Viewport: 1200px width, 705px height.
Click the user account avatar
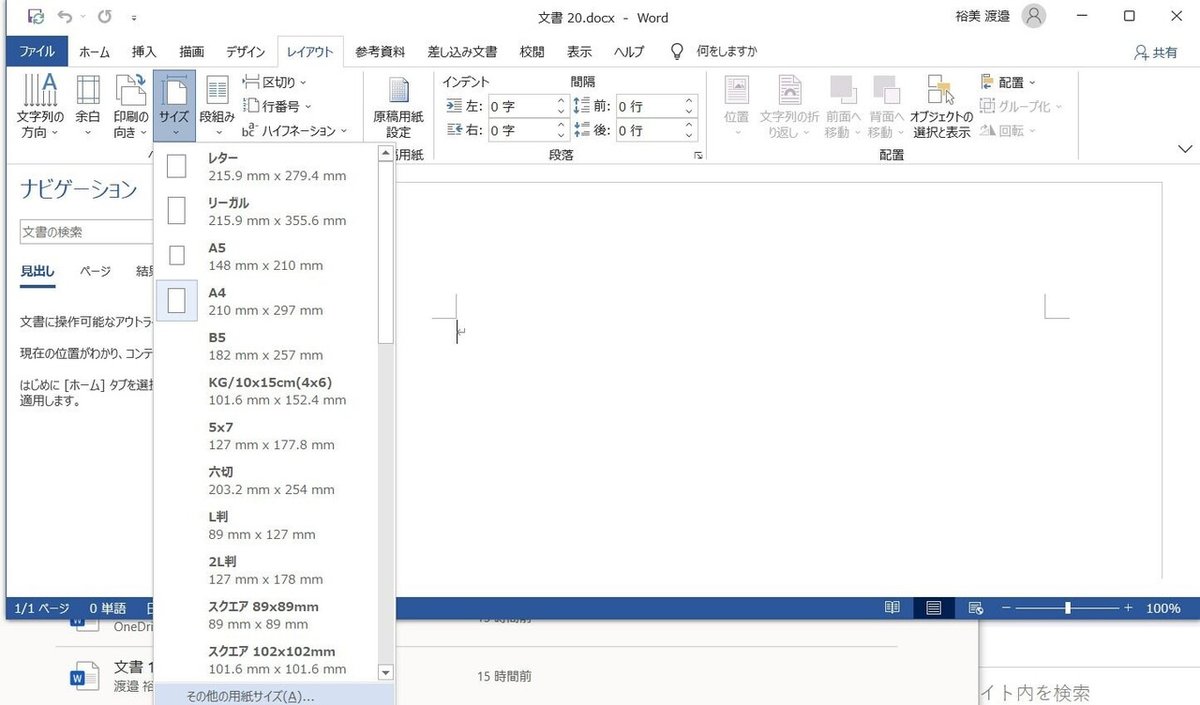[1035, 16]
